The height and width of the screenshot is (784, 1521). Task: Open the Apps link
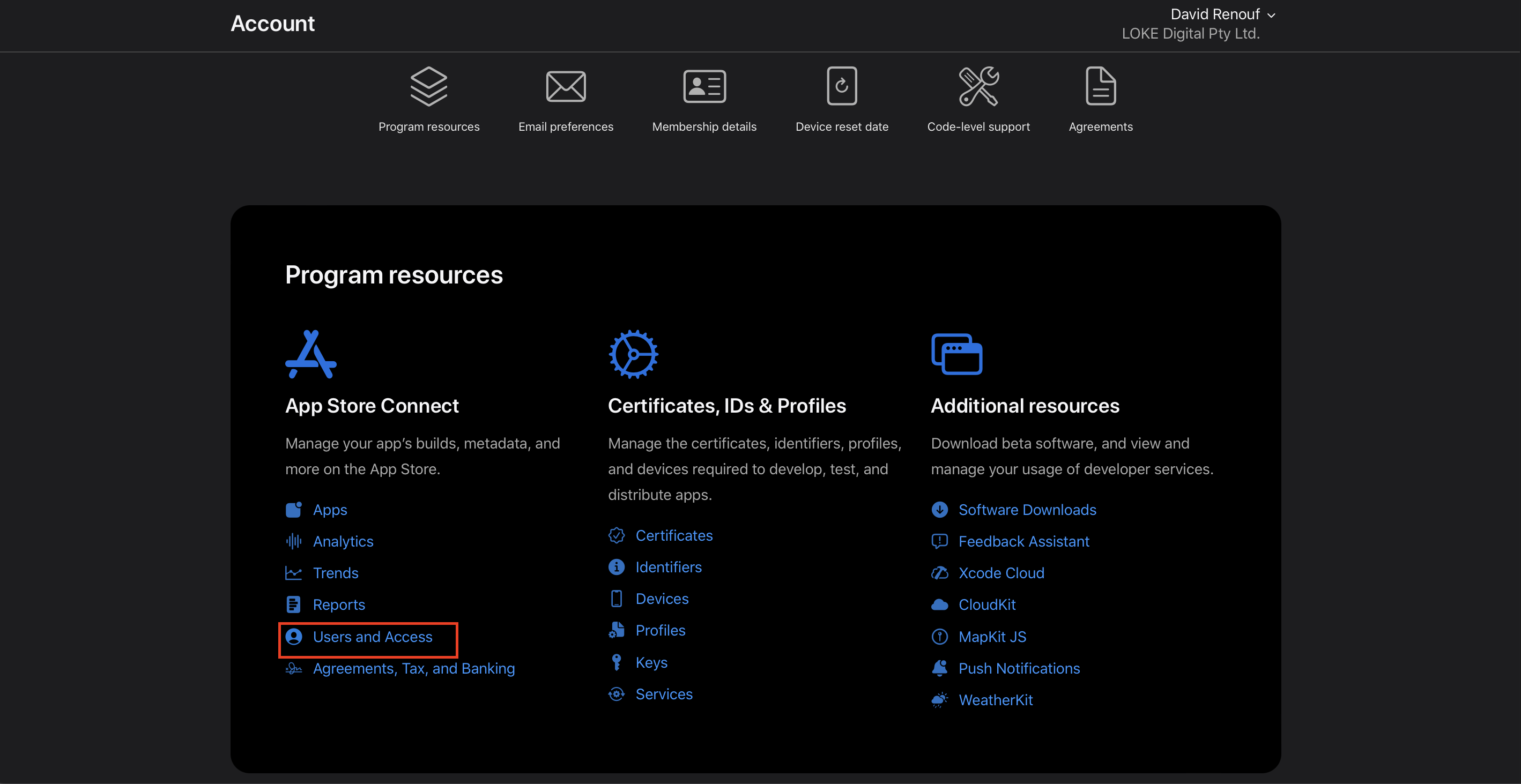330,510
